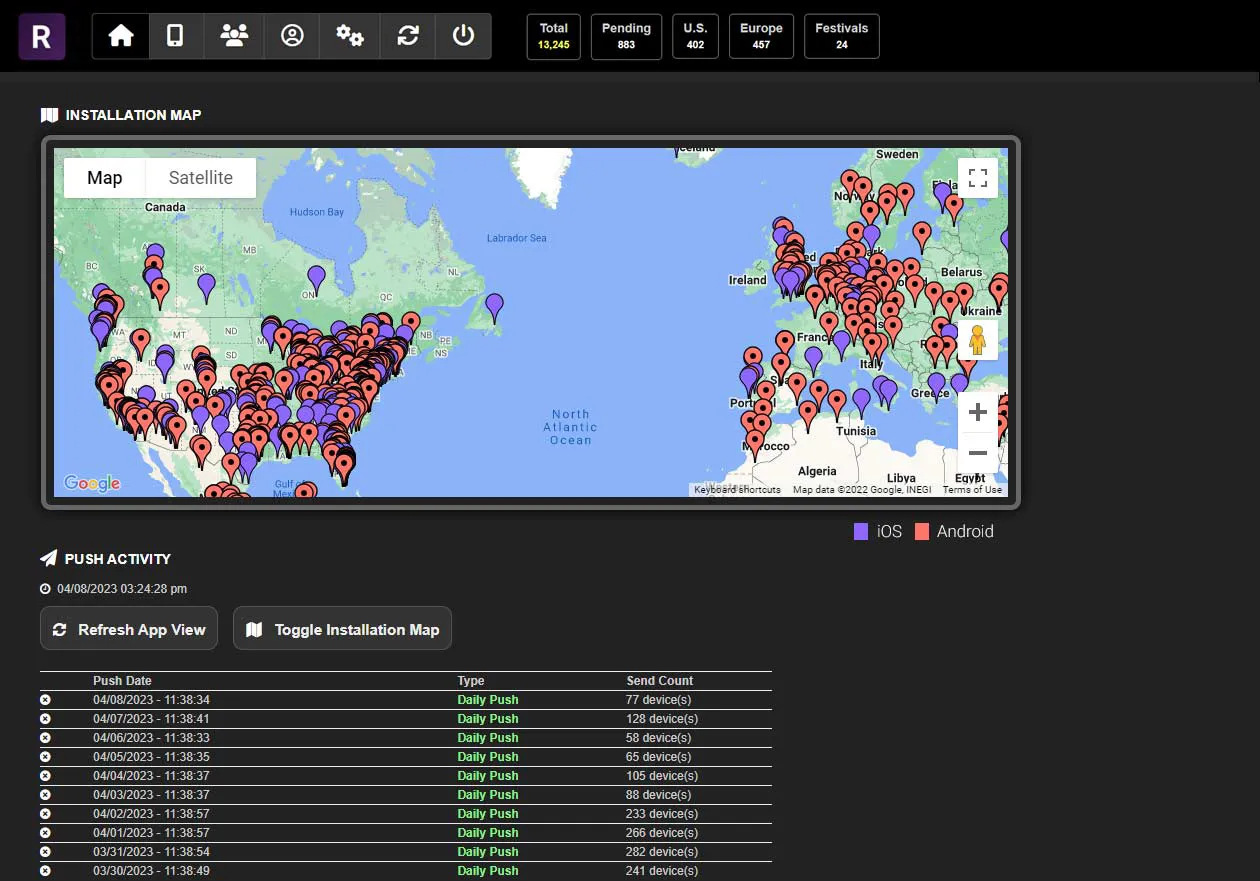
Task: Open the mobile device icon
Action: point(175,36)
